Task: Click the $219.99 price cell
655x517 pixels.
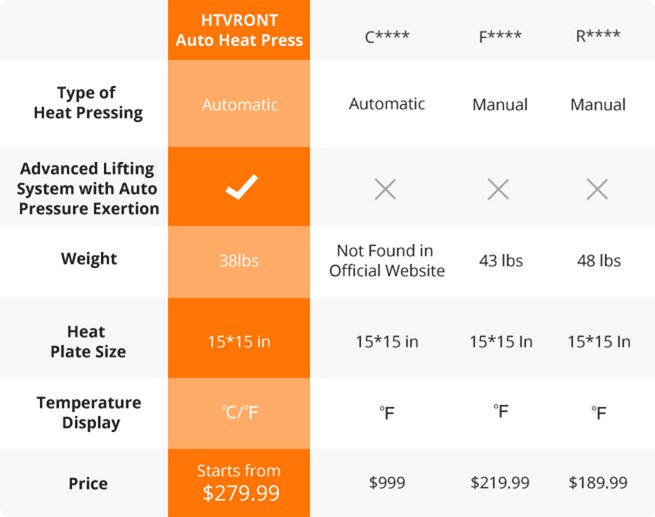Action: pyautogui.click(x=499, y=483)
